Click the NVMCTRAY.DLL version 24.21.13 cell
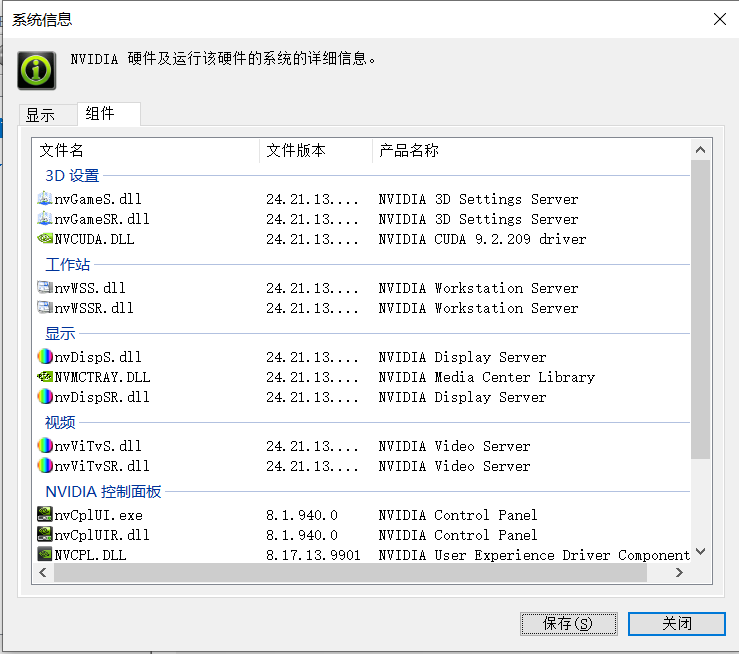 point(312,377)
